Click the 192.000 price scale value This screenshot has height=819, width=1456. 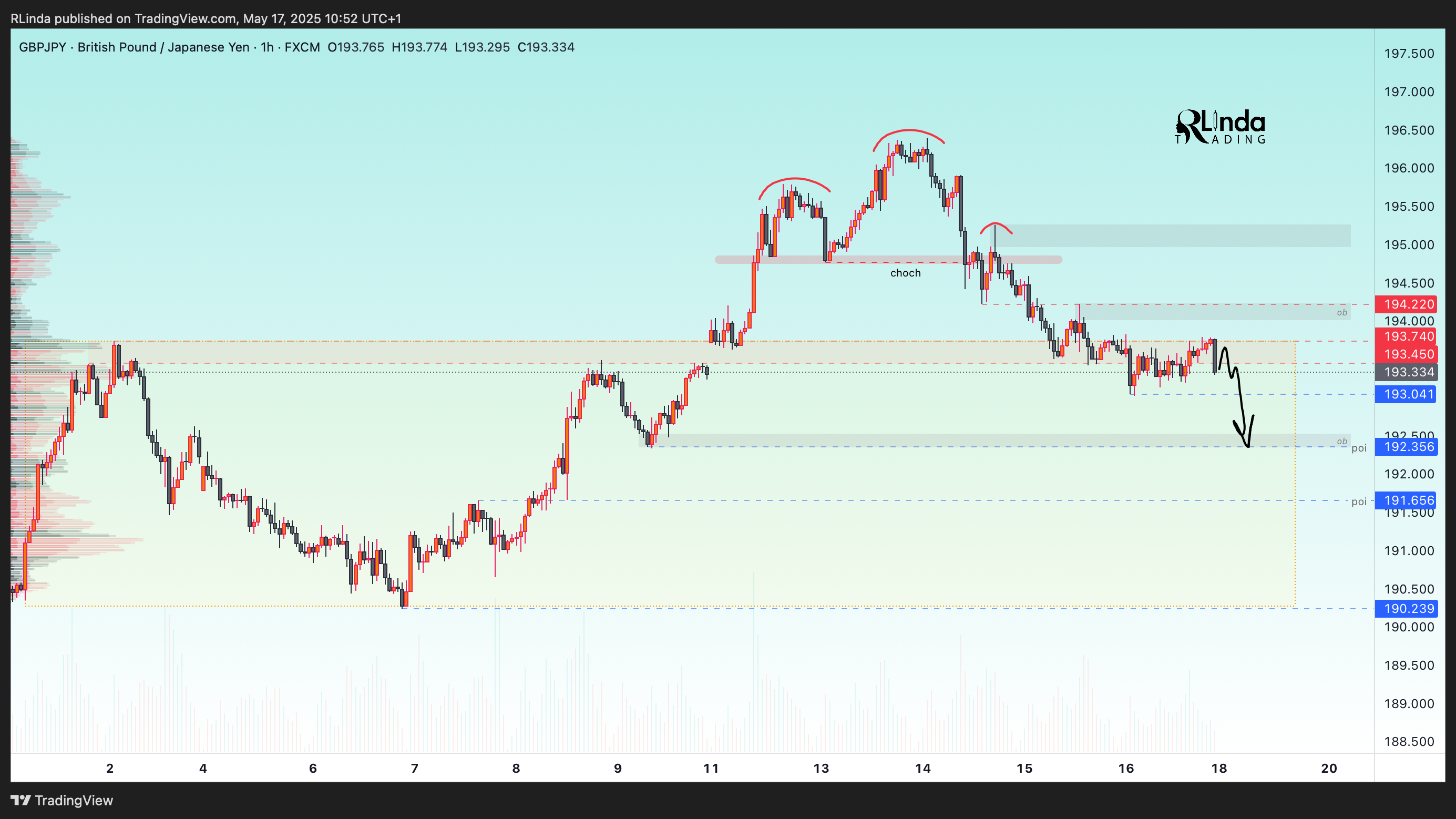[x=1409, y=474]
